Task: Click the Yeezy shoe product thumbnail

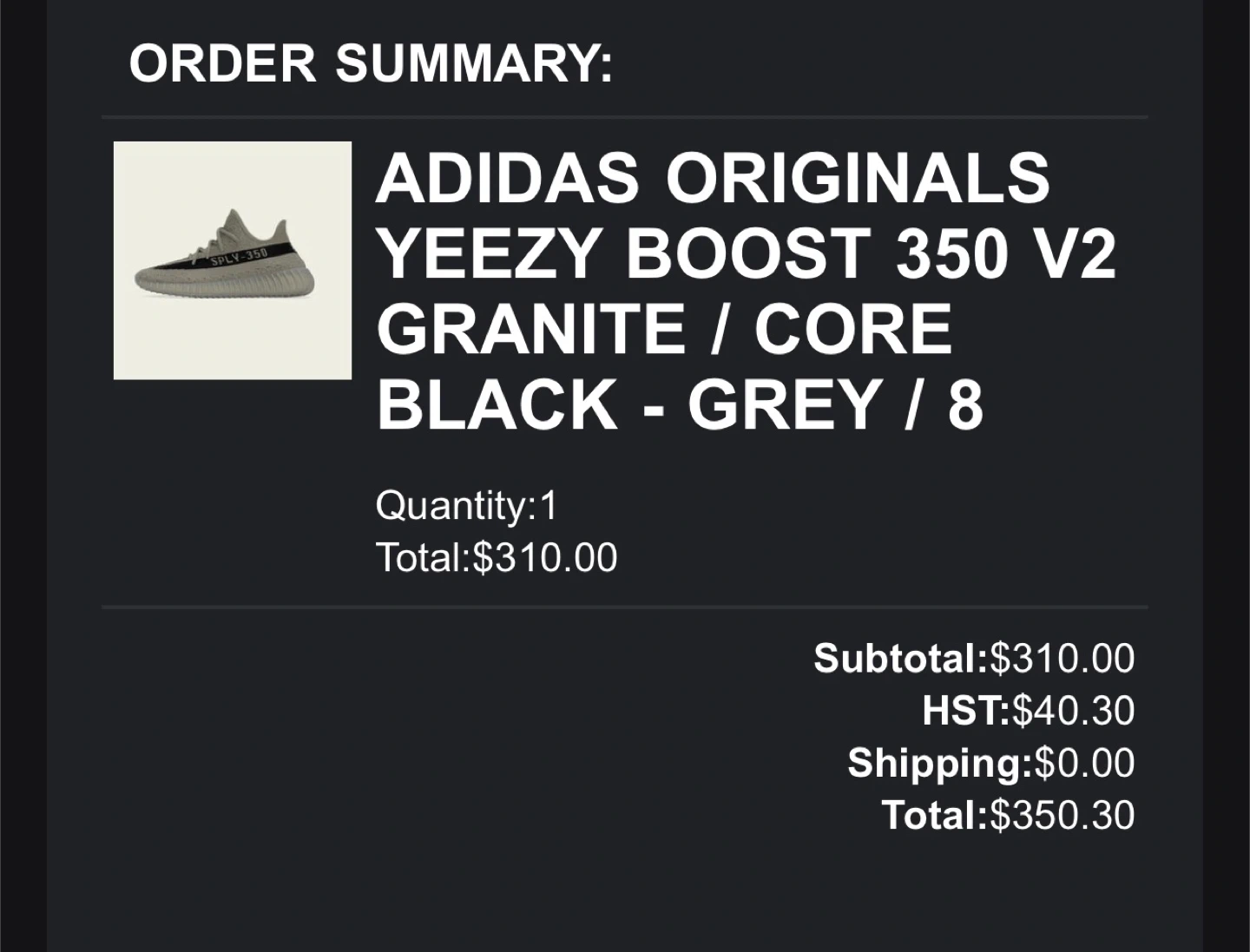Action: (233, 260)
